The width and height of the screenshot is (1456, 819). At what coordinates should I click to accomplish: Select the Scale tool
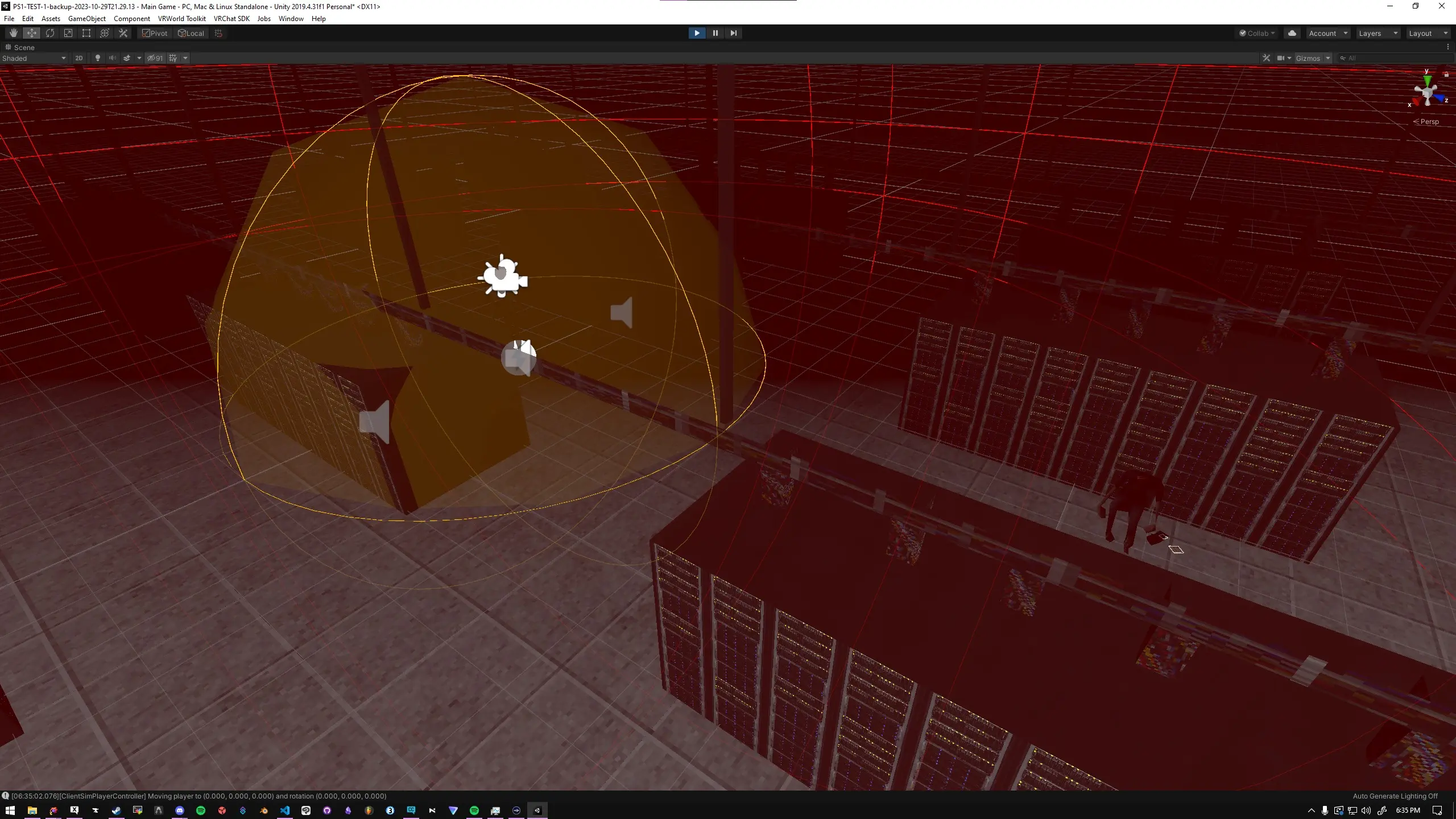[68, 33]
